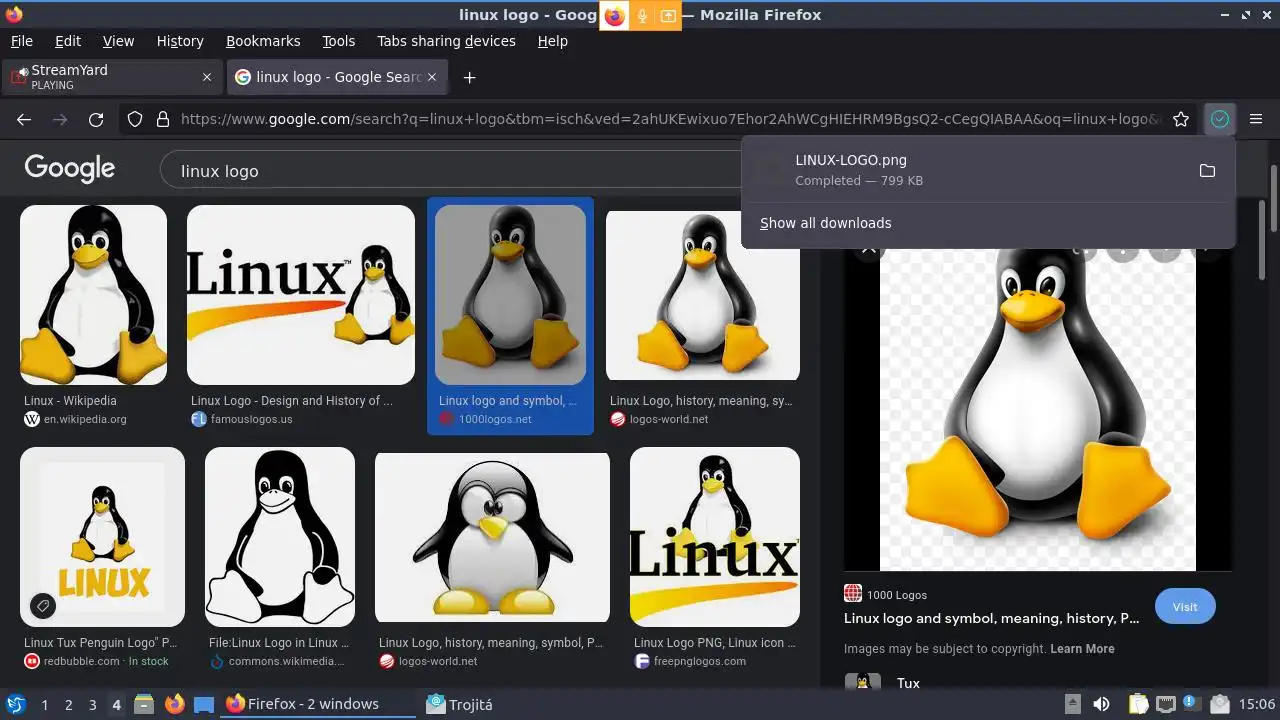Click the show desktop taskbar icon
Image resolution: width=1280 pixels, height=720 pixels.
[x=204, y=704]
